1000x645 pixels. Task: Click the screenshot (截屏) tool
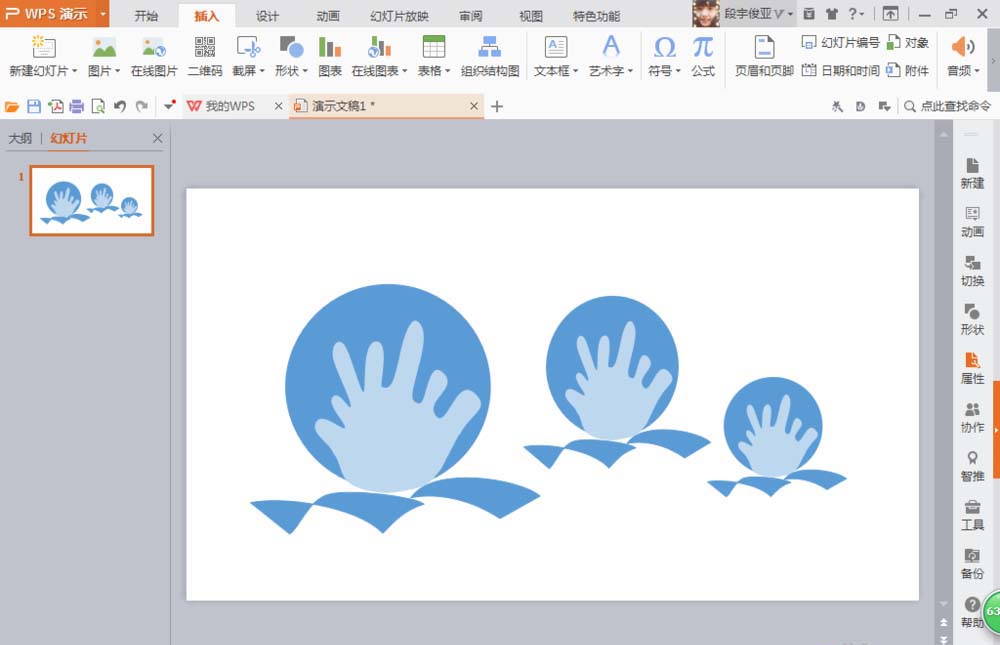pyautogui.click(x=247, y=47)
